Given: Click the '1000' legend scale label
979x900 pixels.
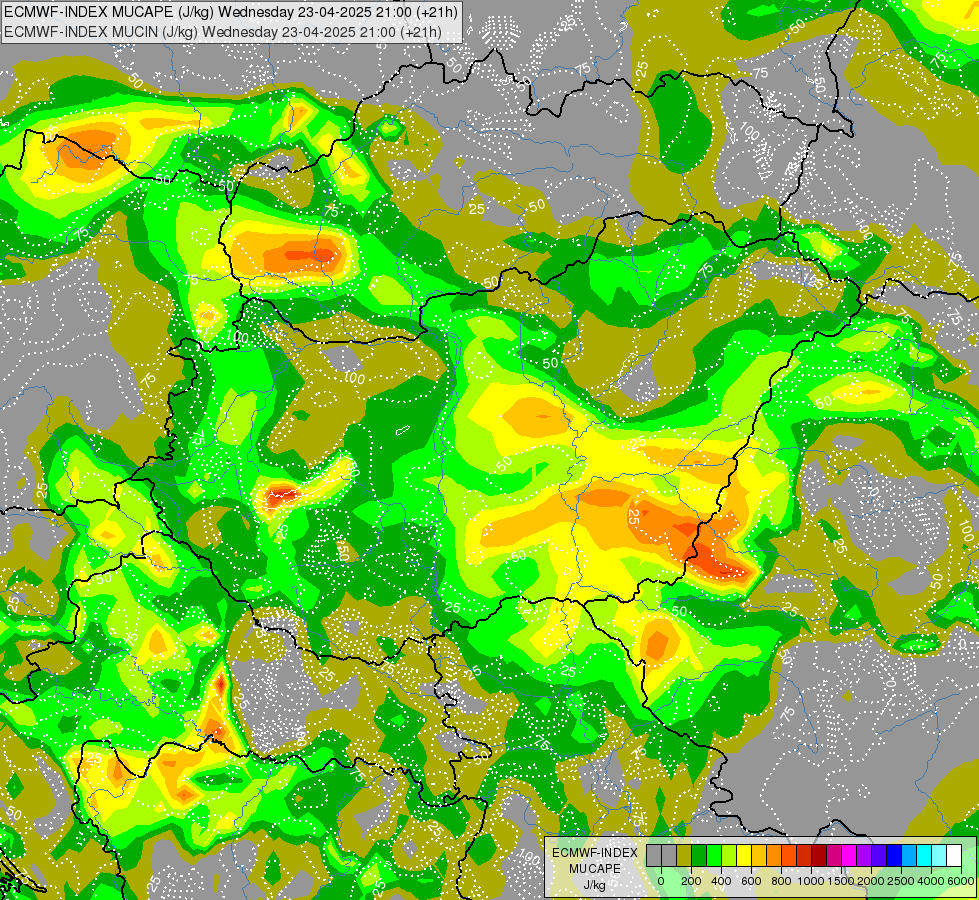Looking at the screenshot, I should pyautogui.click(x=810, y=881).
